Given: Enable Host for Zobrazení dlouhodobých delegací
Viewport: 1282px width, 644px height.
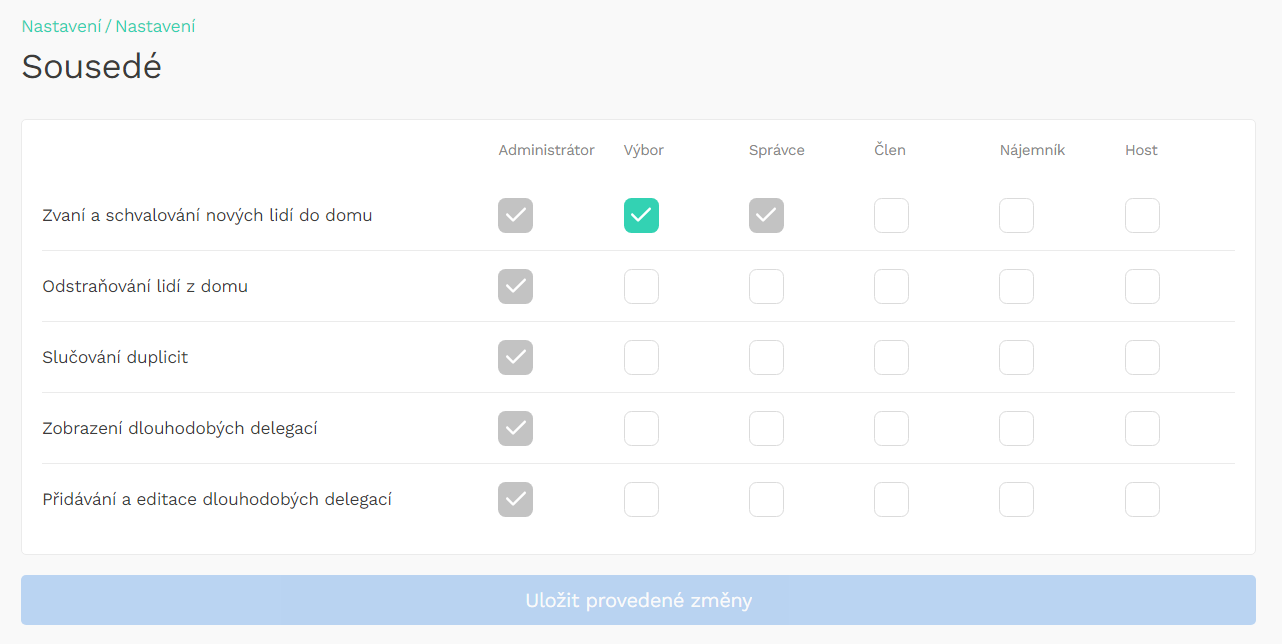Looking at the screenshot, I should [1142, 428].
